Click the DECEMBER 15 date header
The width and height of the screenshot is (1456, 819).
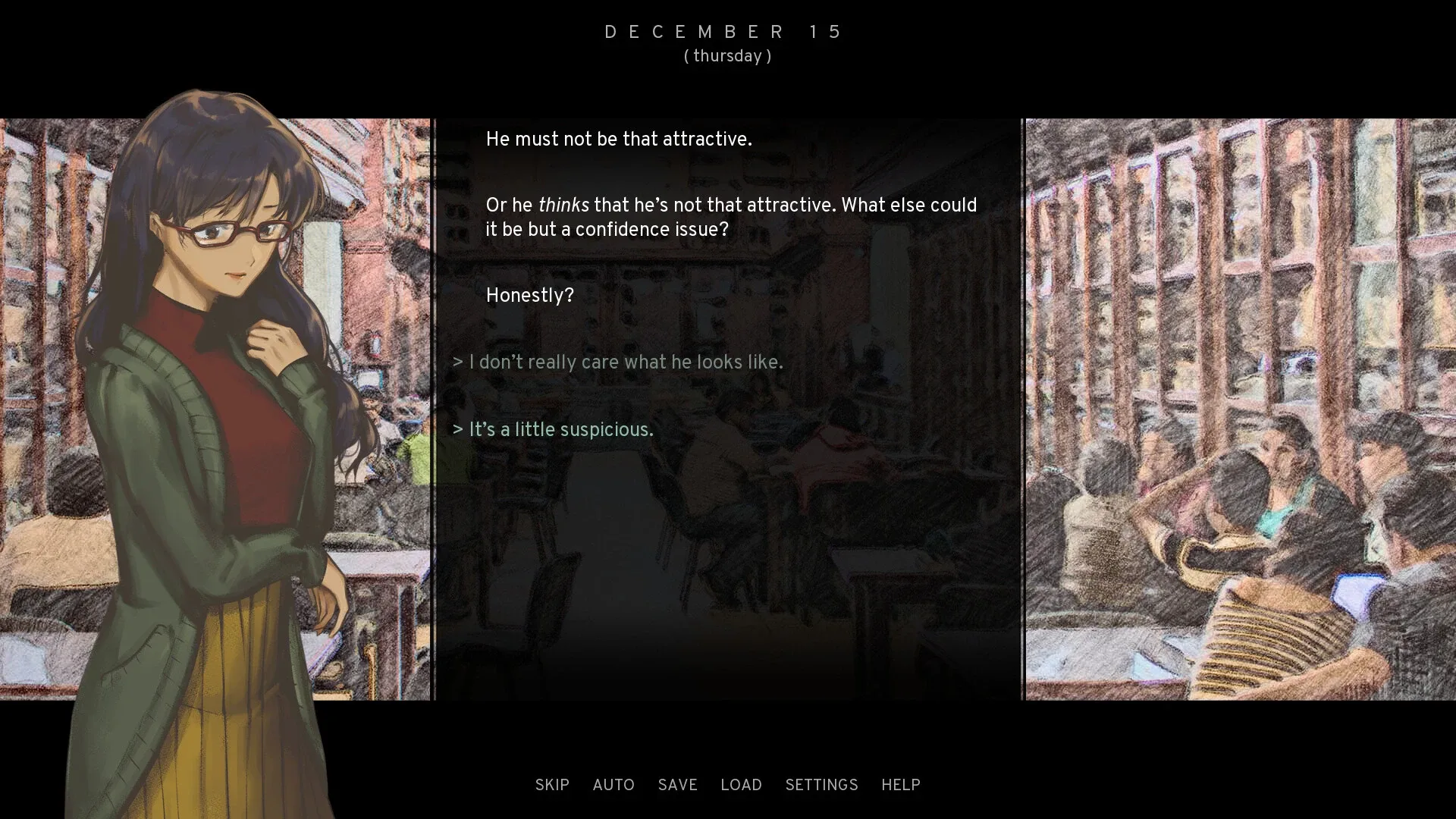tap(723, 32)
